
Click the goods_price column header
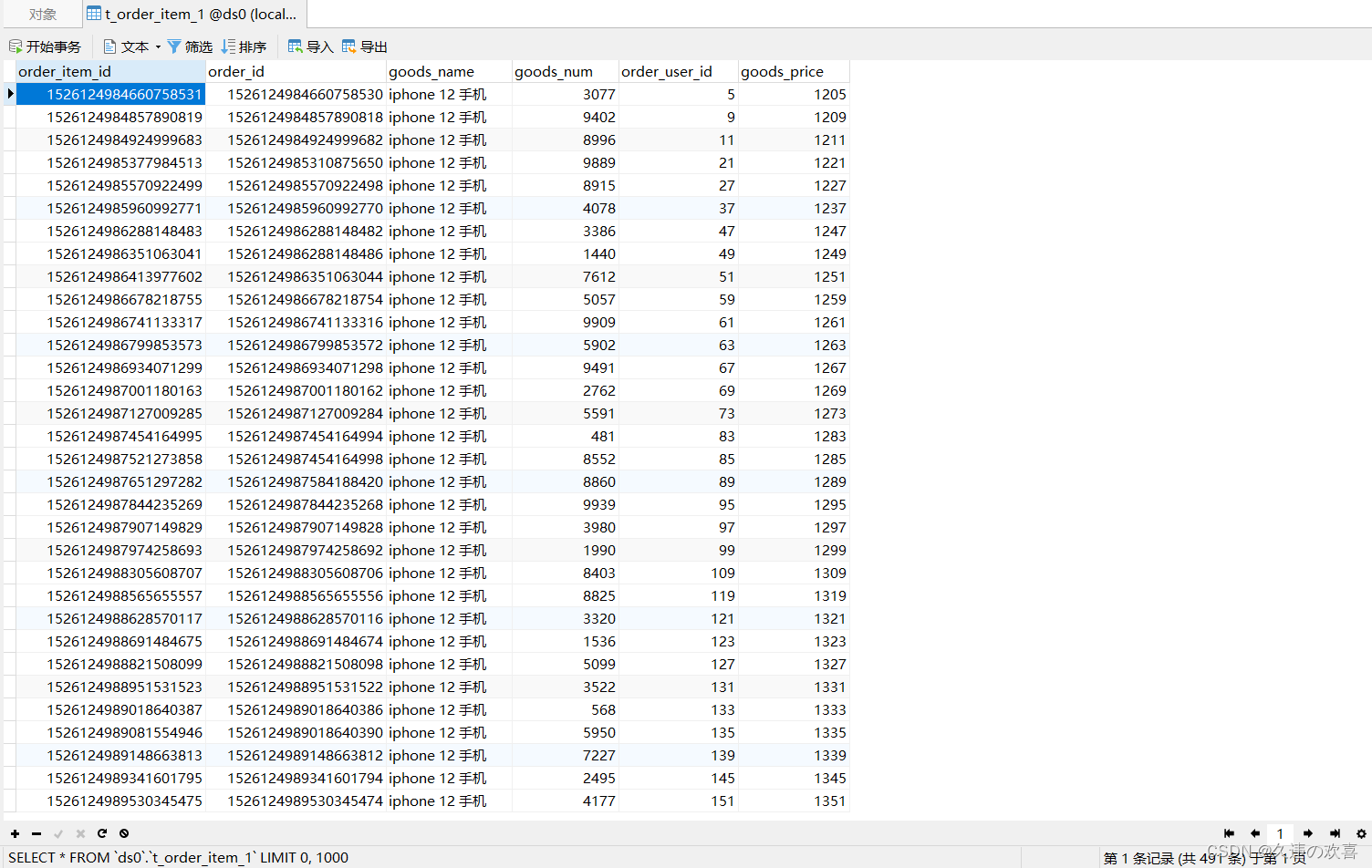click(x=794, y=71)
